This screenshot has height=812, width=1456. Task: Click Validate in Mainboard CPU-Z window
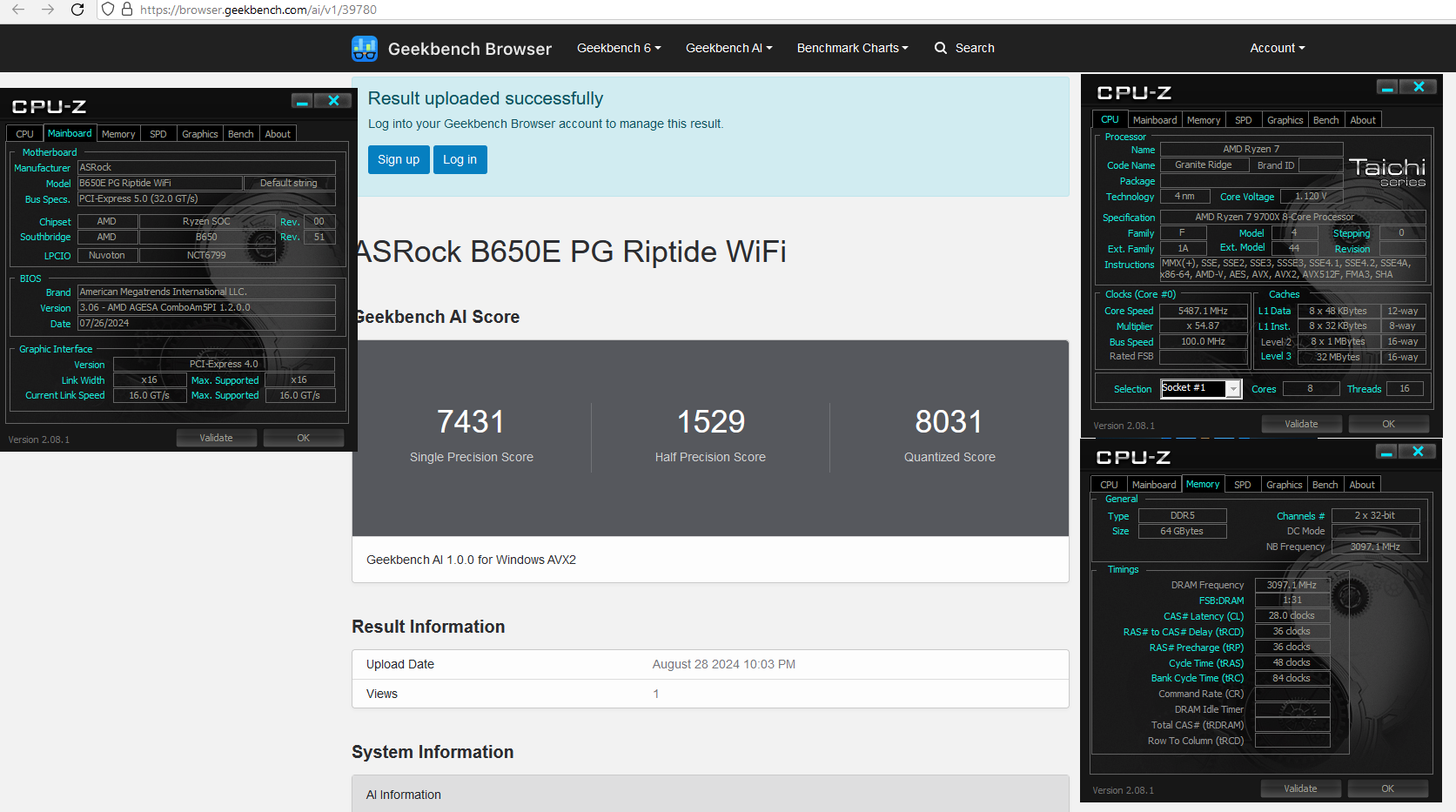coord(216,438)
